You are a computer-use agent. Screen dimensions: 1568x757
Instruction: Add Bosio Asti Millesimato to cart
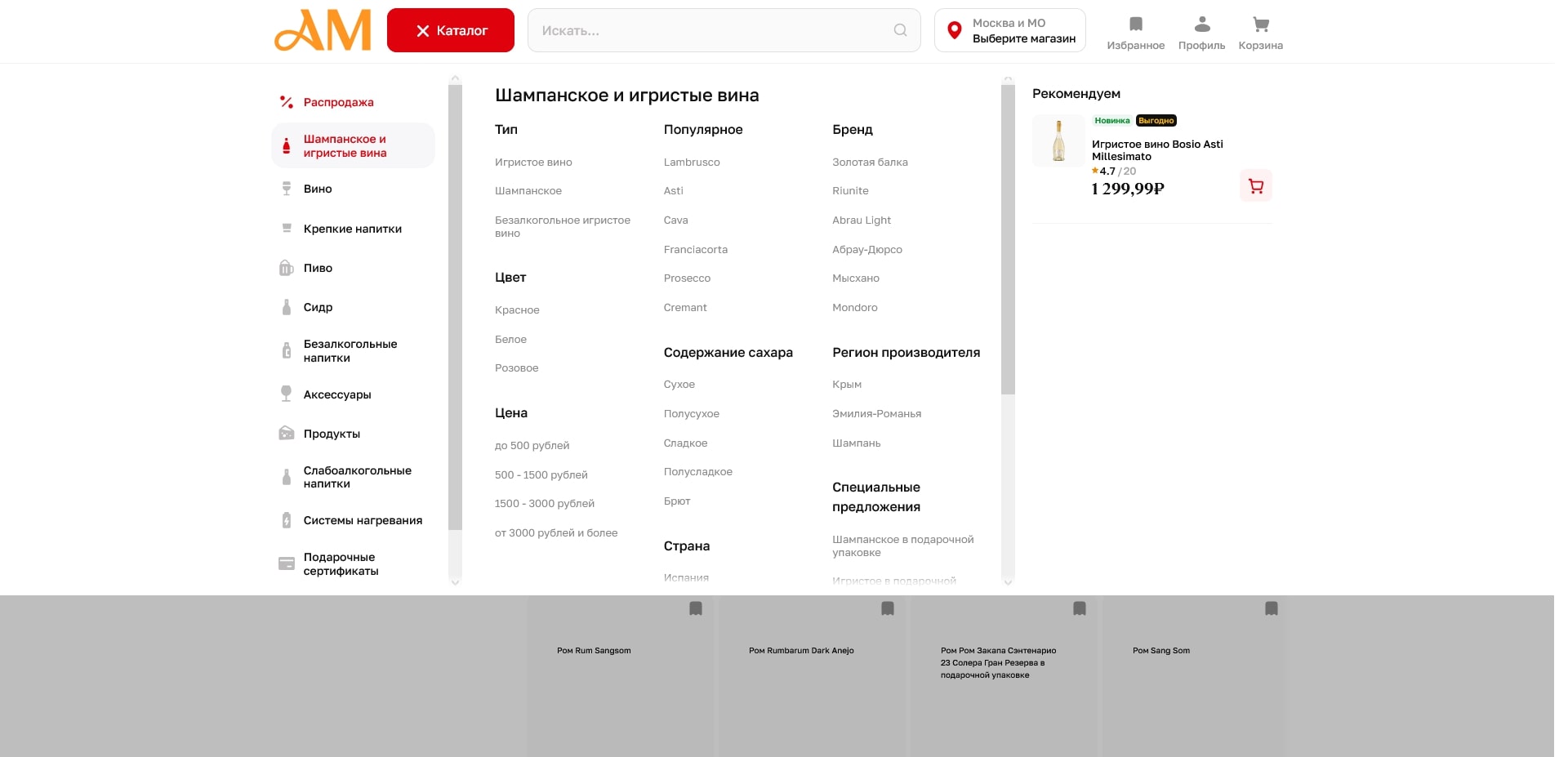pyautogui.click(x=1255, y=186)
